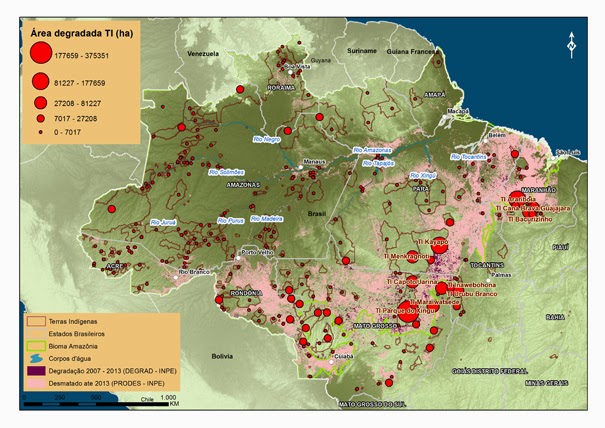The height and width of the screenshot is (428, 605).
Task: Click the TI Maraiwatsede label
Action: tap(434, 302)
